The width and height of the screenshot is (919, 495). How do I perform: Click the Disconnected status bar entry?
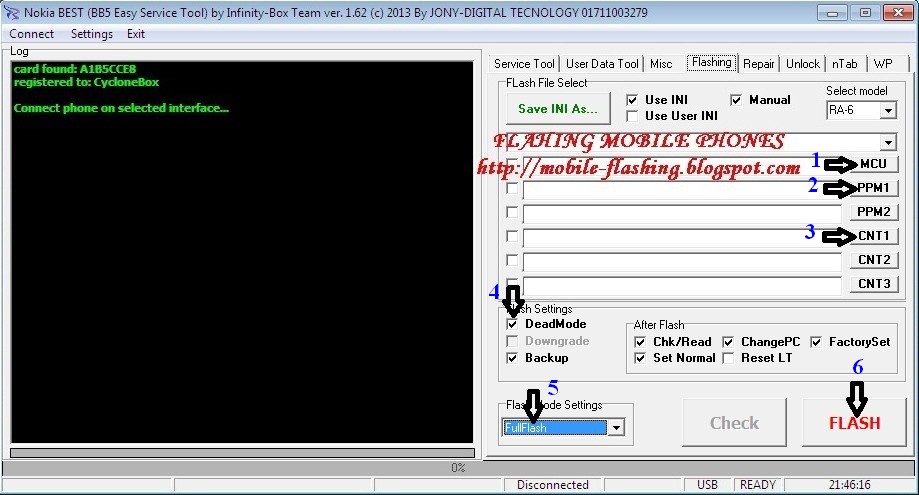click(x=553, y=485)
